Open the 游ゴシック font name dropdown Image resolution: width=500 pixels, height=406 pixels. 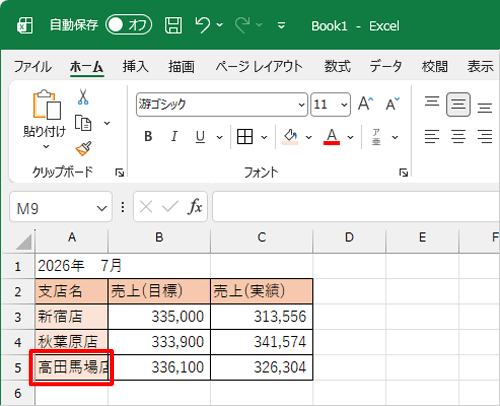(x=301, y=105)
